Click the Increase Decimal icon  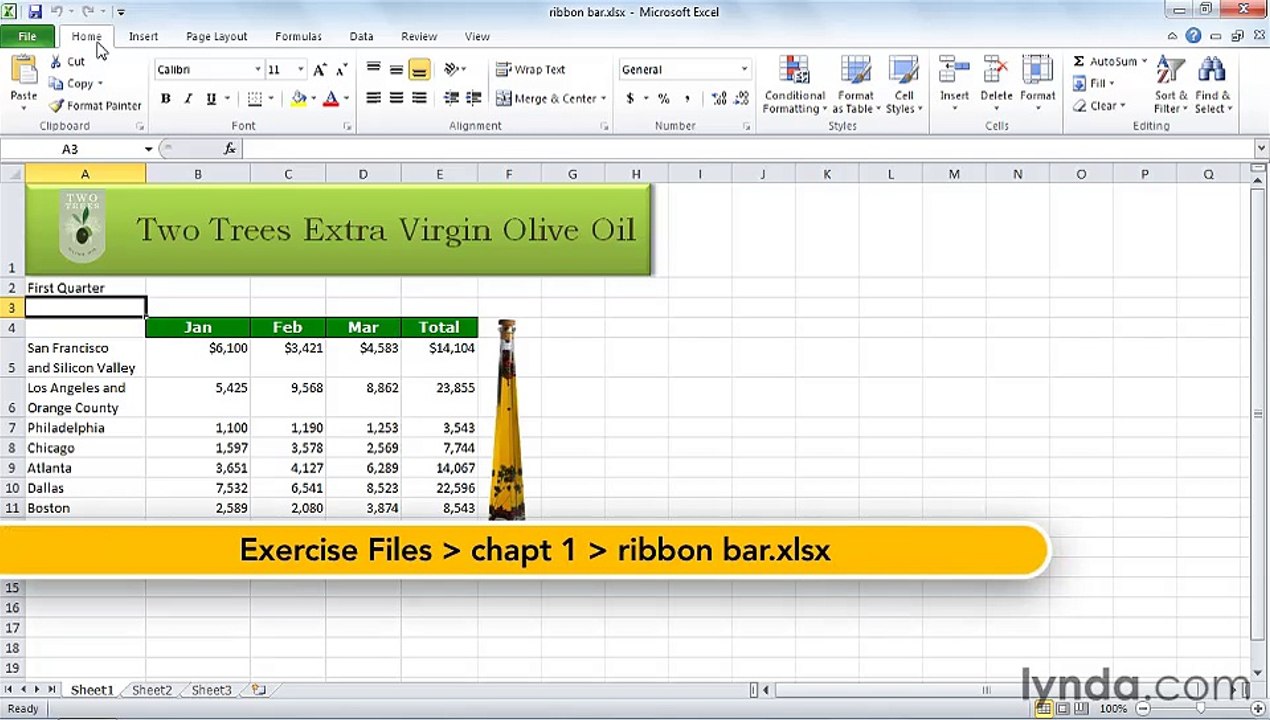(x=719, y=99)
